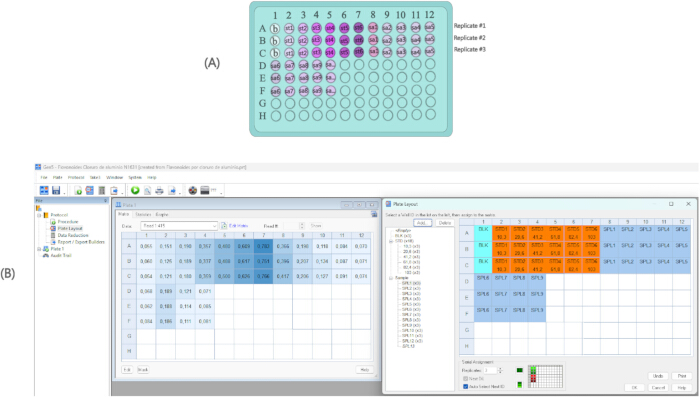This screenshot has width=700, height=397.
Task: Click the vertical fill direction icon in Serial Assignment
Action: 520,384
